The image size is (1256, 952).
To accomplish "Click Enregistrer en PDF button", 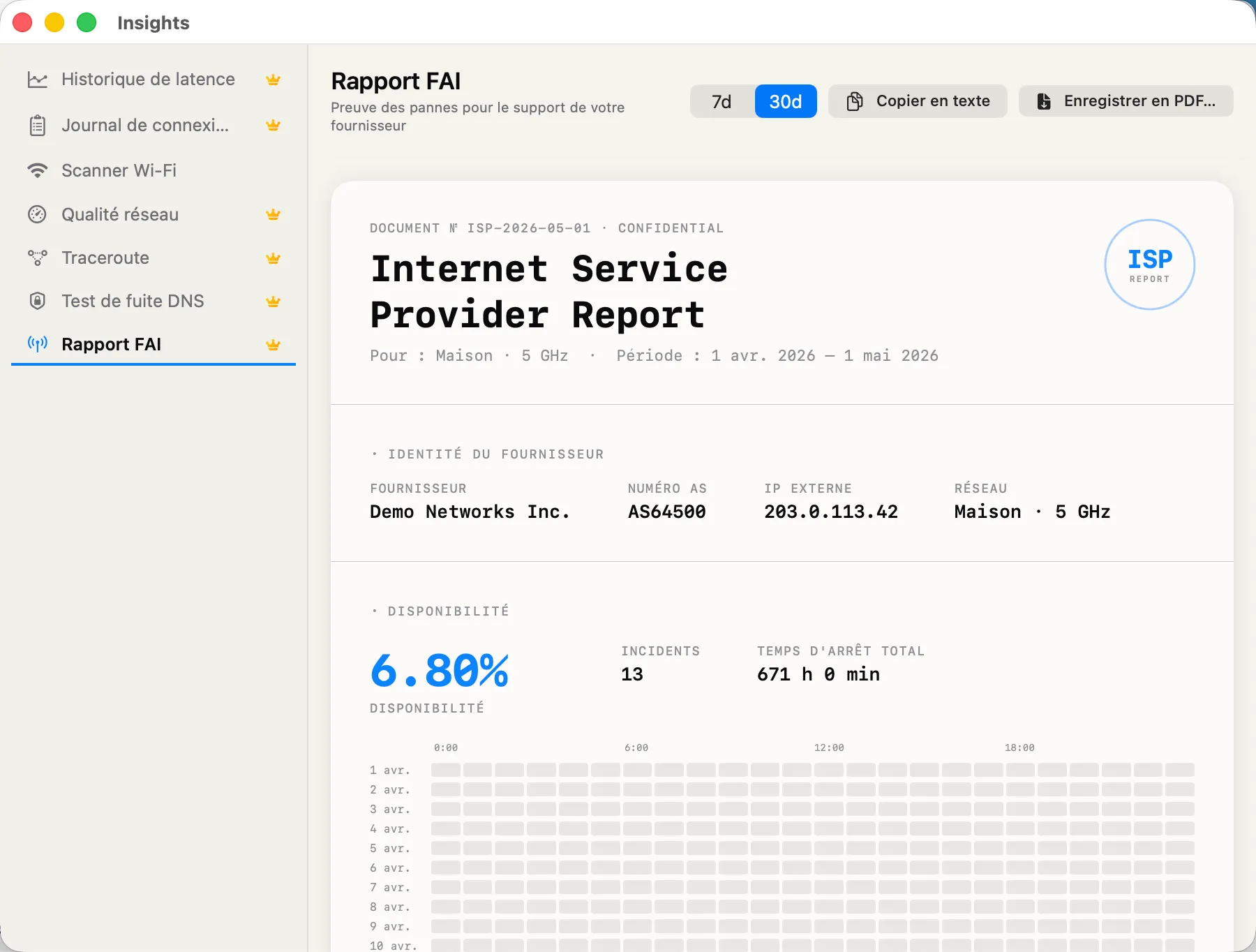I will 1126,101.
